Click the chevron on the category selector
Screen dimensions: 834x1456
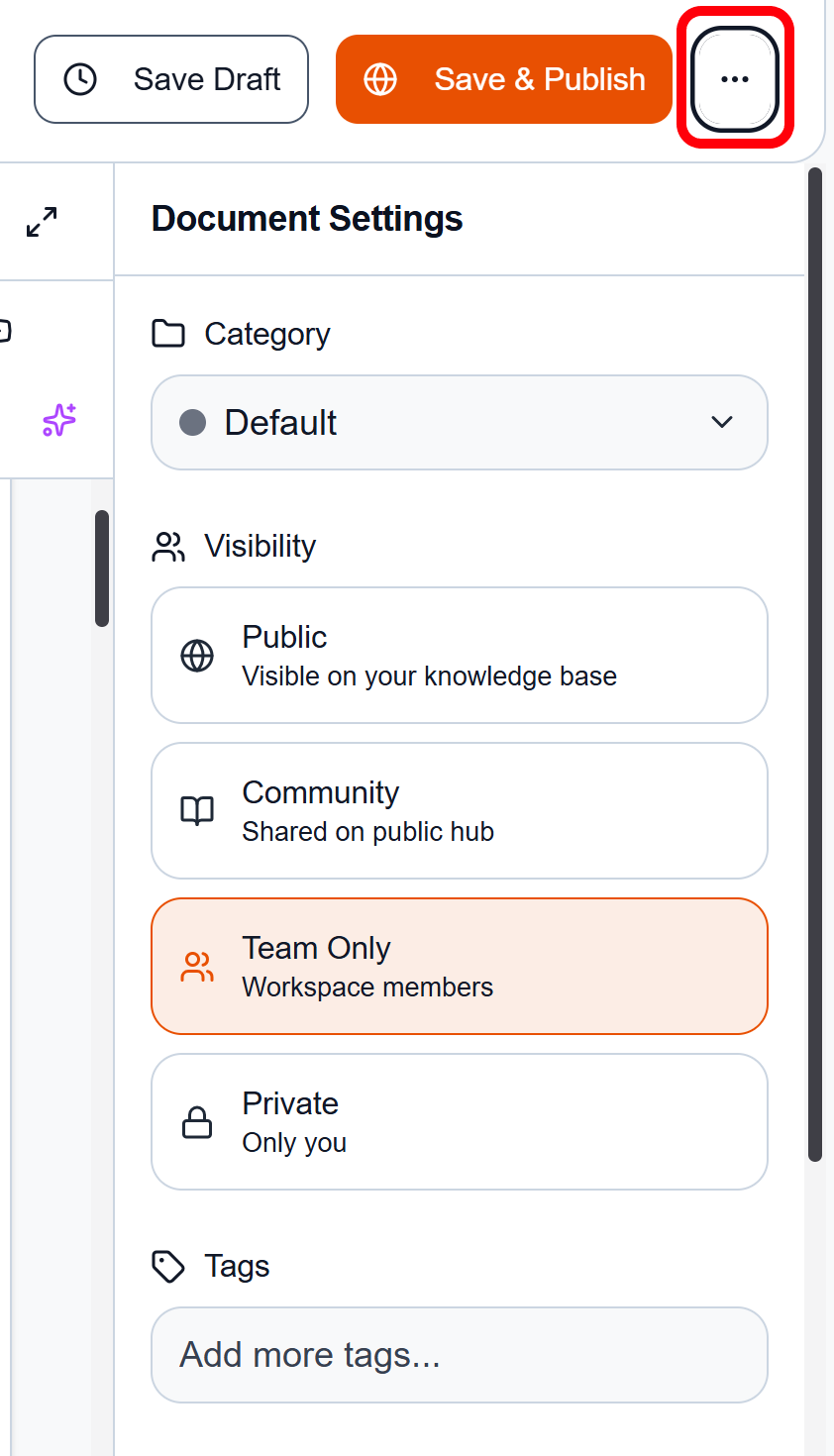(x=722, y=422)
